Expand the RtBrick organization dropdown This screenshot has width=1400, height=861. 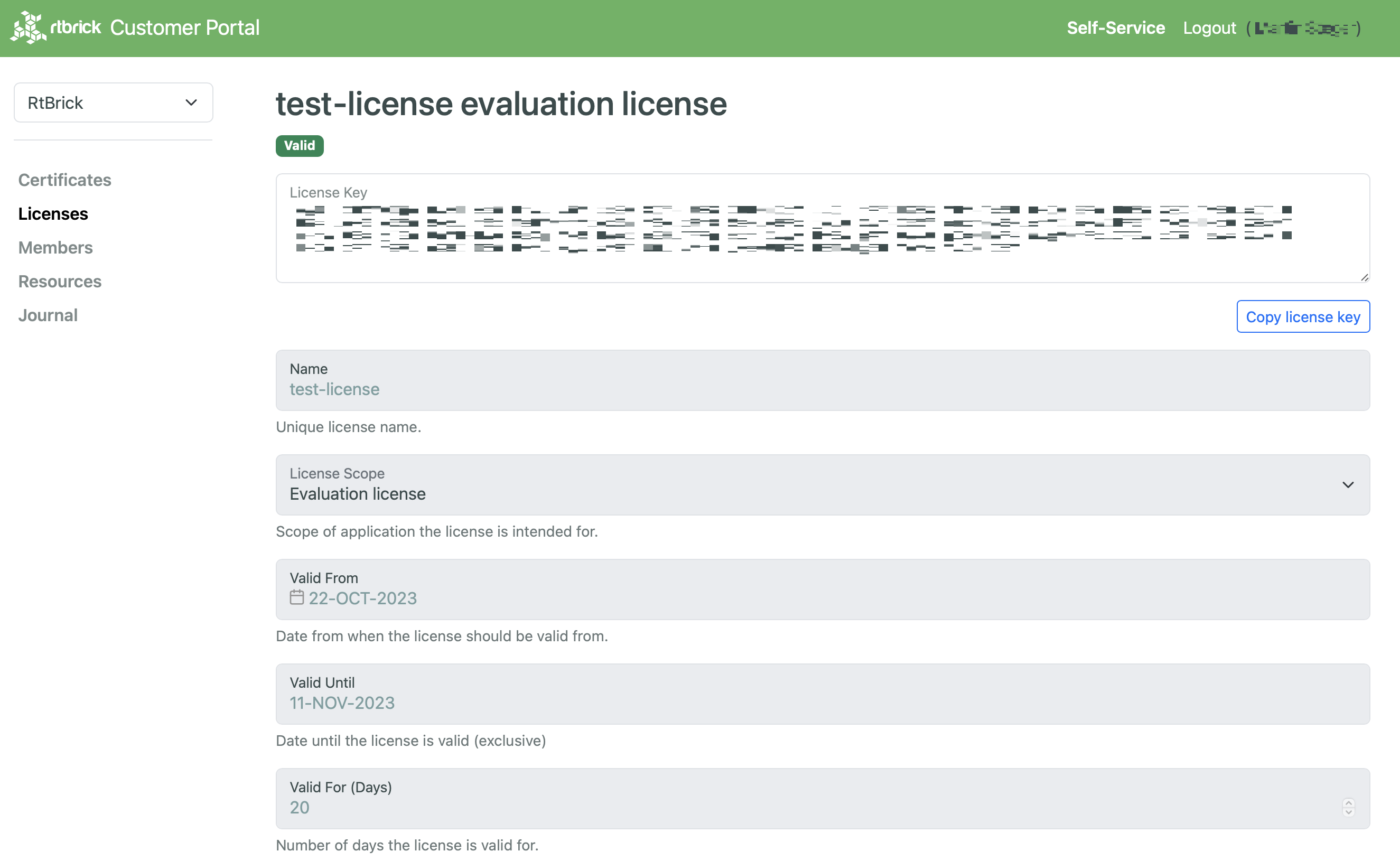point(113,102)
